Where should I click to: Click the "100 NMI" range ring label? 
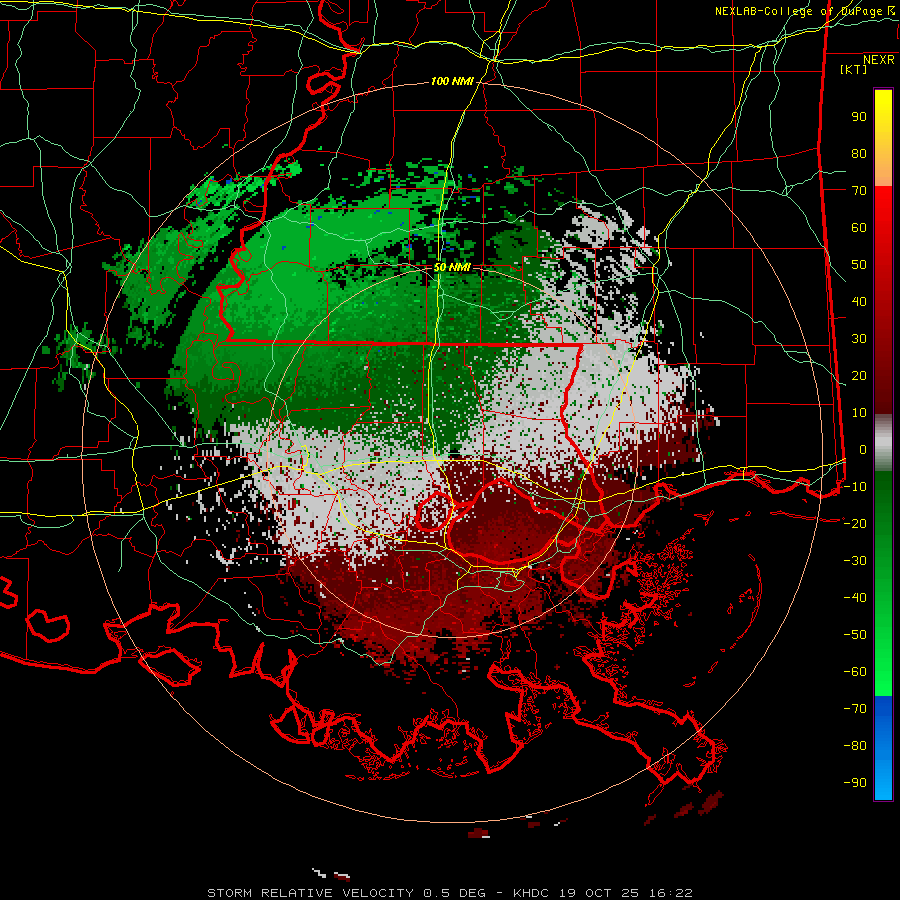coord(452,82)
